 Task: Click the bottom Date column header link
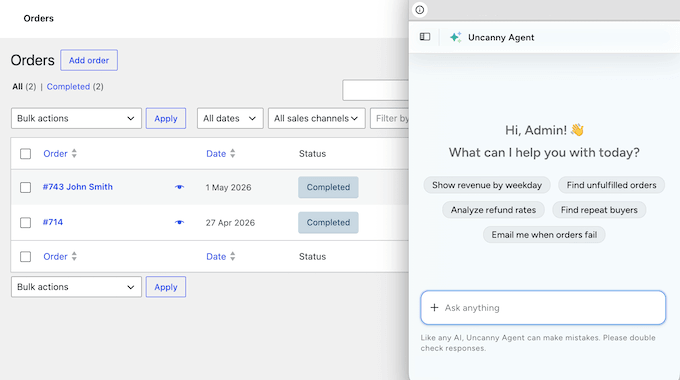click(x=216, y=256)
